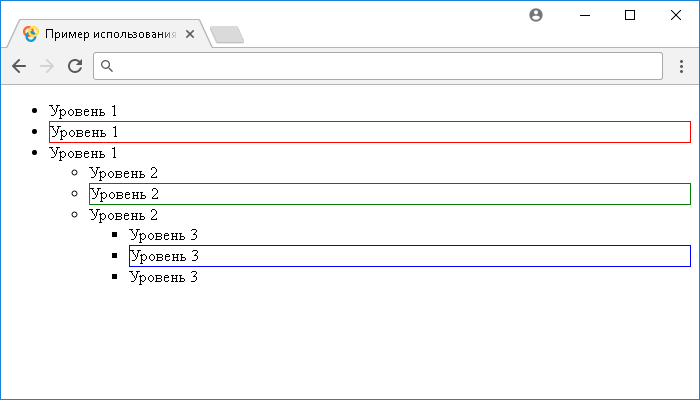The width and height of the screenshot is (700, 400).
Task: Click the magnifier icon in the address bar
Action: coord(108,66)
